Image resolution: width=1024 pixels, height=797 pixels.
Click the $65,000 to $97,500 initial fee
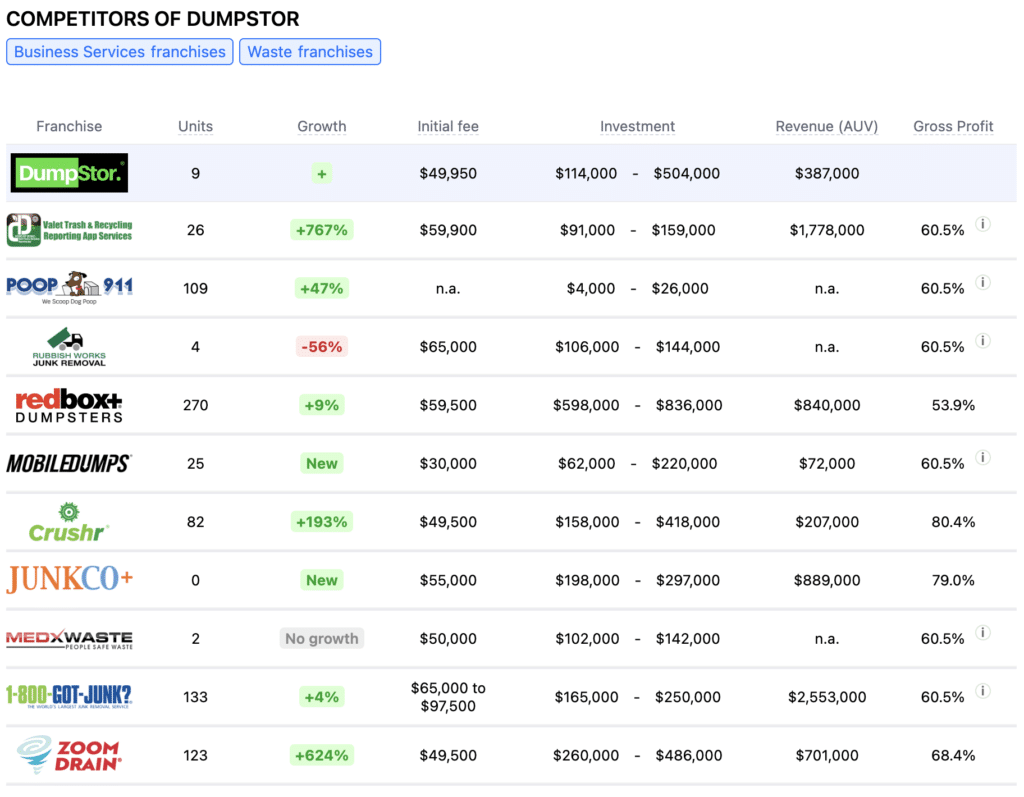tap(448, 697)
